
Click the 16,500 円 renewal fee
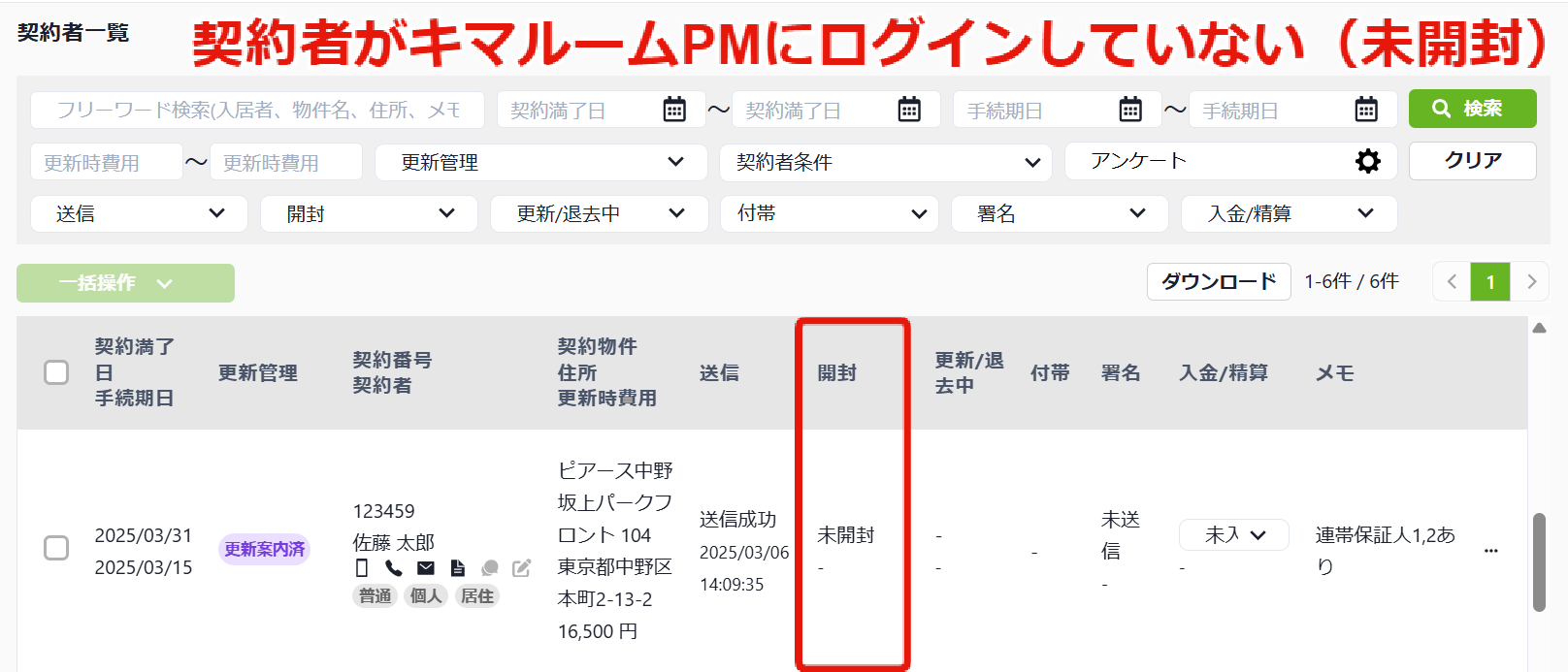pos(598,631)
